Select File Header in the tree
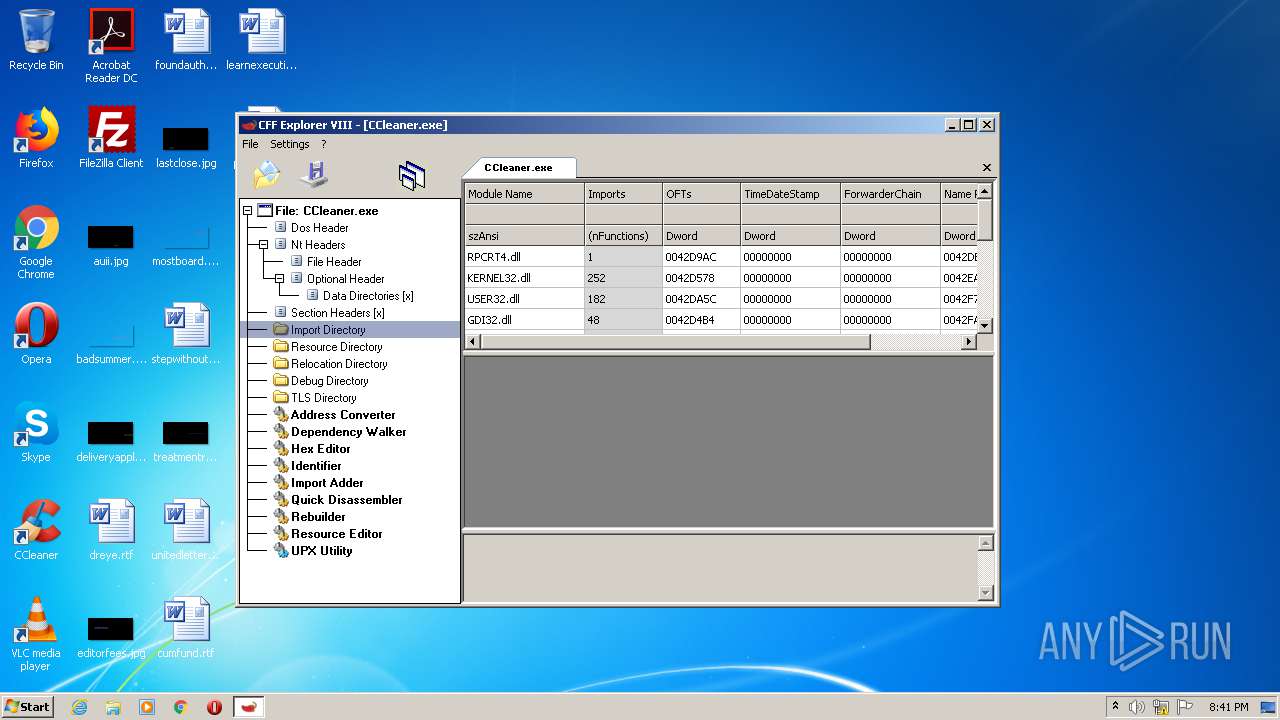The height and width of the screenshot is (720, 1280). (x=334, y=262)
